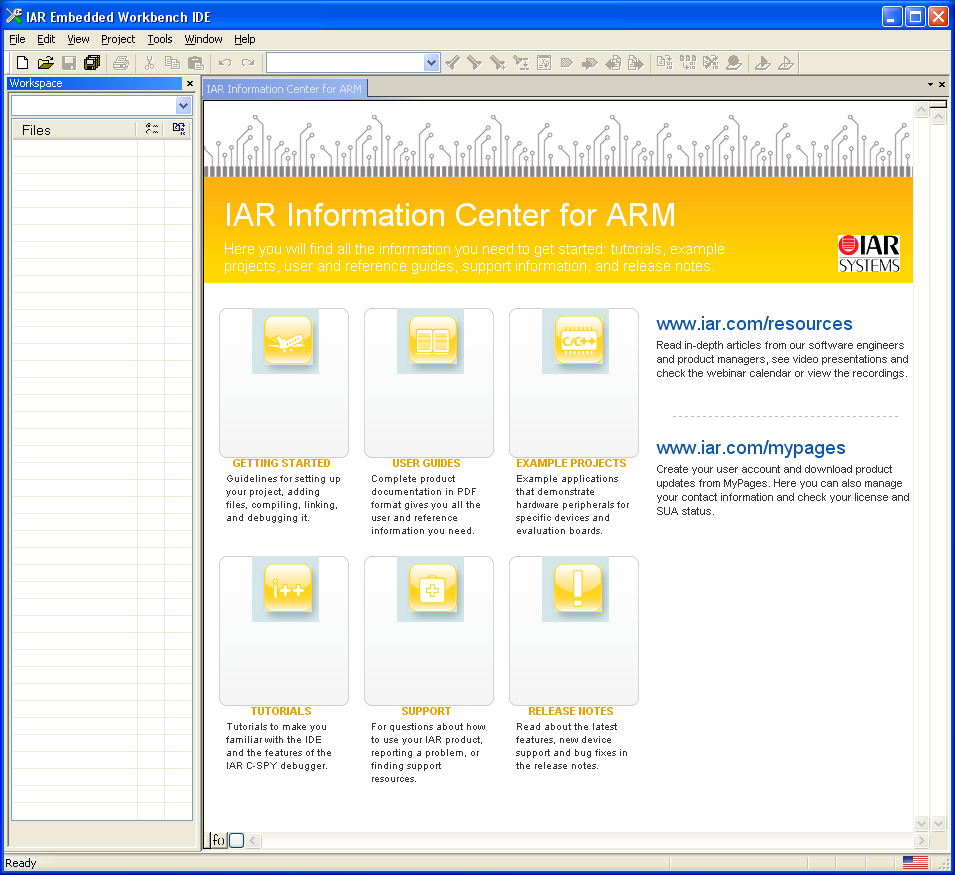Close the Information Center editor tab
The image size is (955, 875).
pyautogui.click(x=942, y=85)
